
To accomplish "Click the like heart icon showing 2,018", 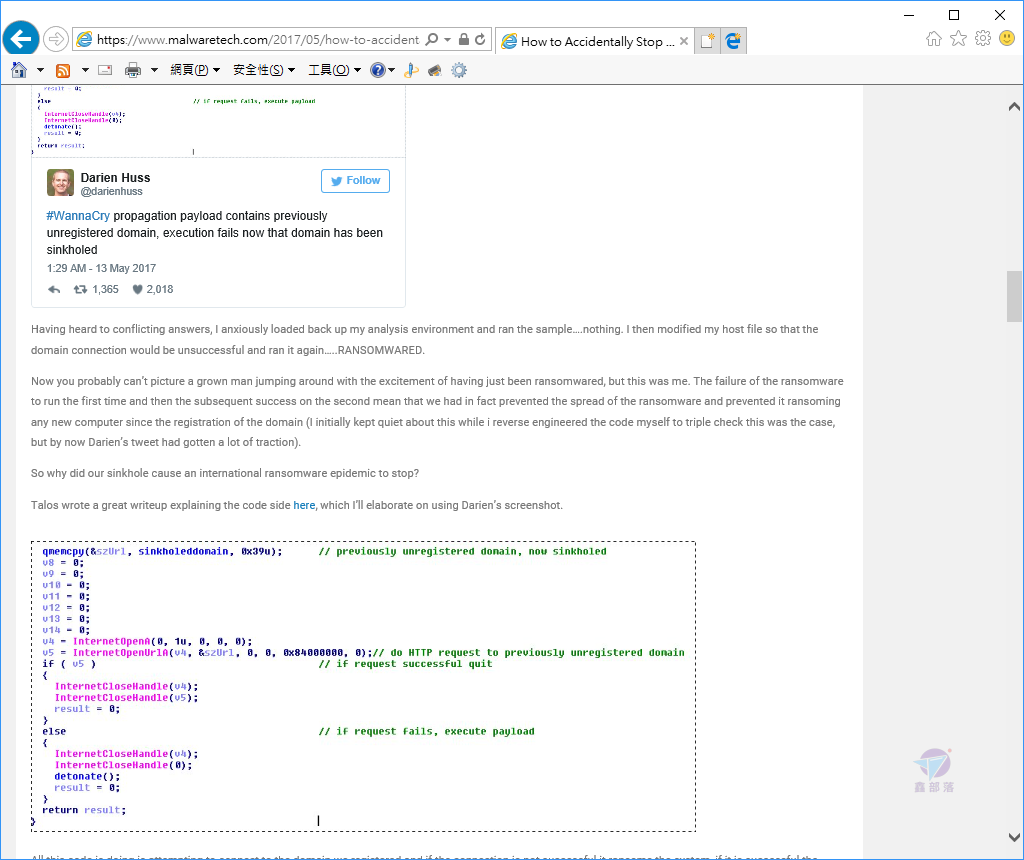I will (137, 289).
